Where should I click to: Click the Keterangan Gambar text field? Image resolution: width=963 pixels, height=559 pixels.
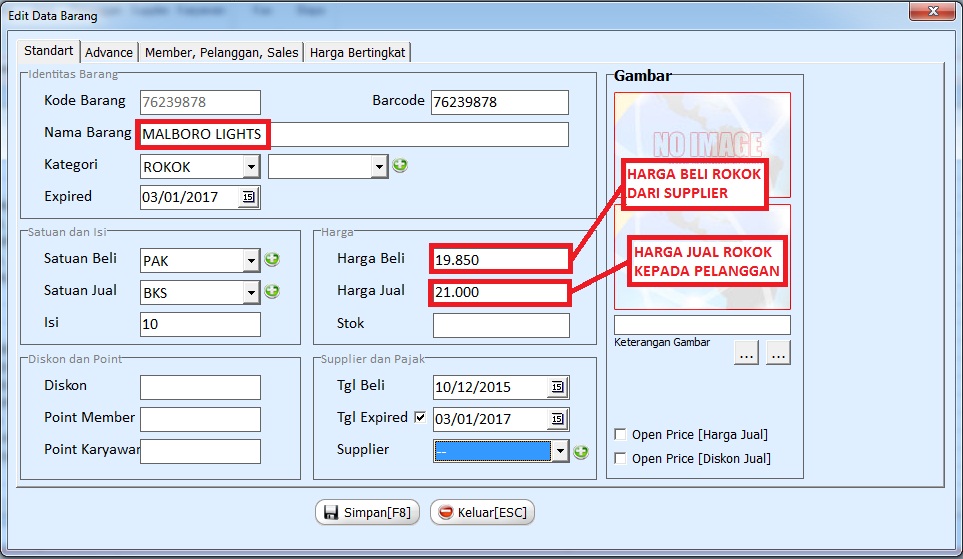pos(702,325)
